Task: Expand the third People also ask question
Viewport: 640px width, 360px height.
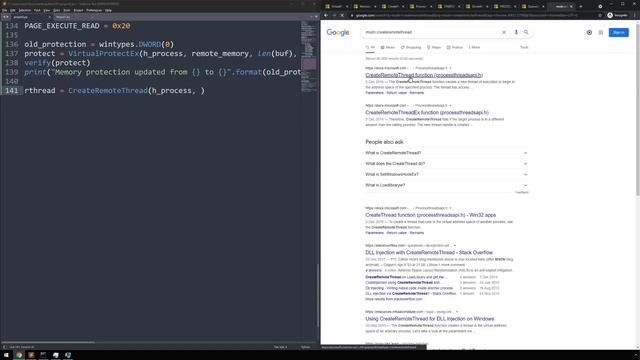Action: [x=447, y=174]
